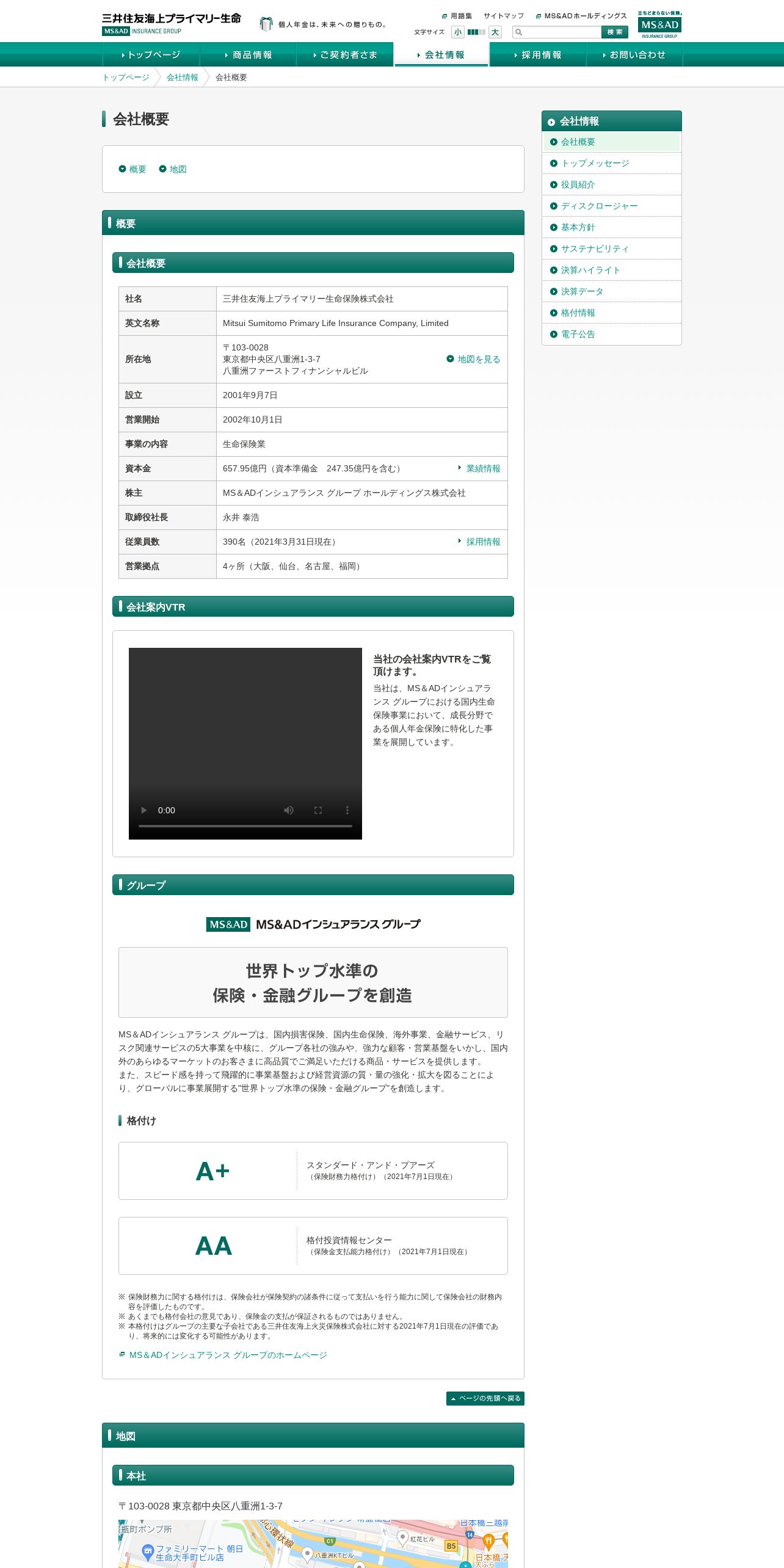The width and height of the screenshot is (784, 1568).
Task: Open MS&ADインシュアランス グループのホームページ link
Action: coord(223,1355)
